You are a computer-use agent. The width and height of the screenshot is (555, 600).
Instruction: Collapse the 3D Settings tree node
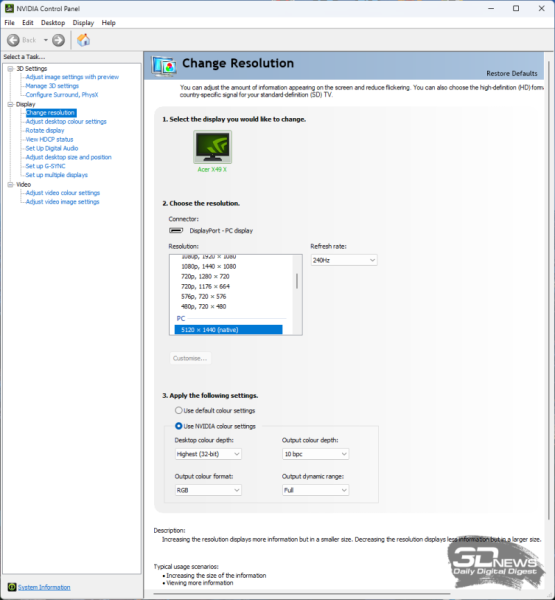[x=11, y=68]
